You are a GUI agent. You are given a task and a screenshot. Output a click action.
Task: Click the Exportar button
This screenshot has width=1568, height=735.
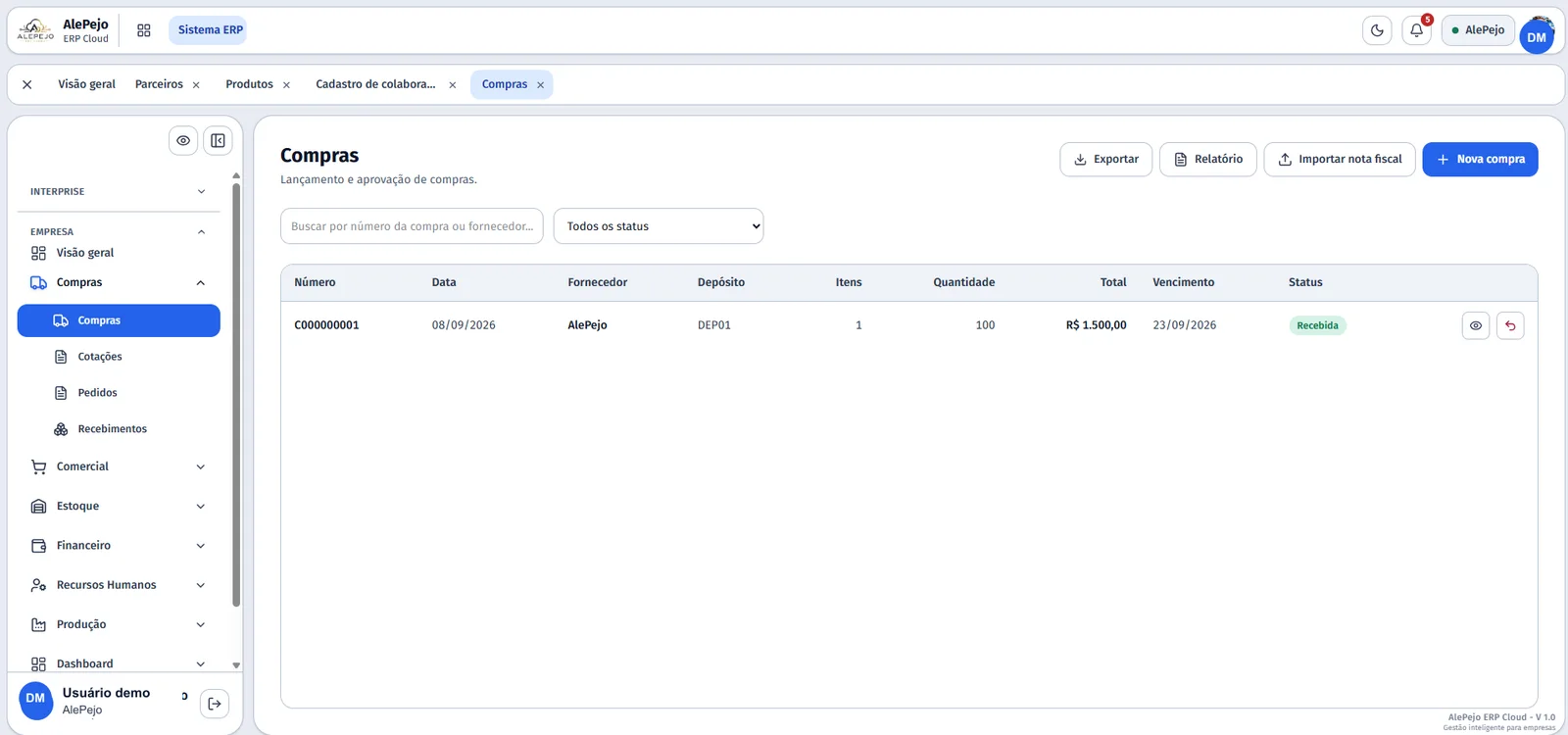point(1105,160)
